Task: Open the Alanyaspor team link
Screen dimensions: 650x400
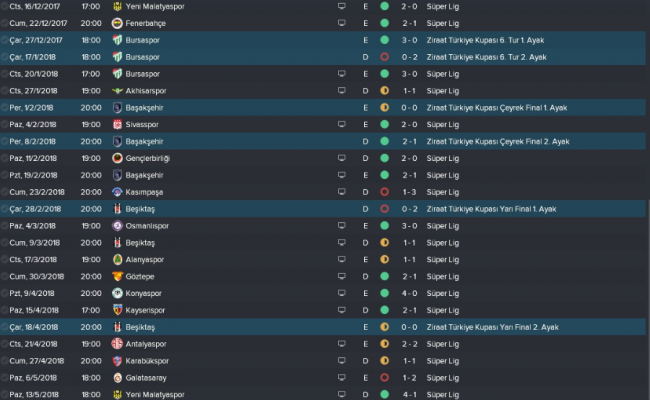Action: [x=150, y=259]
